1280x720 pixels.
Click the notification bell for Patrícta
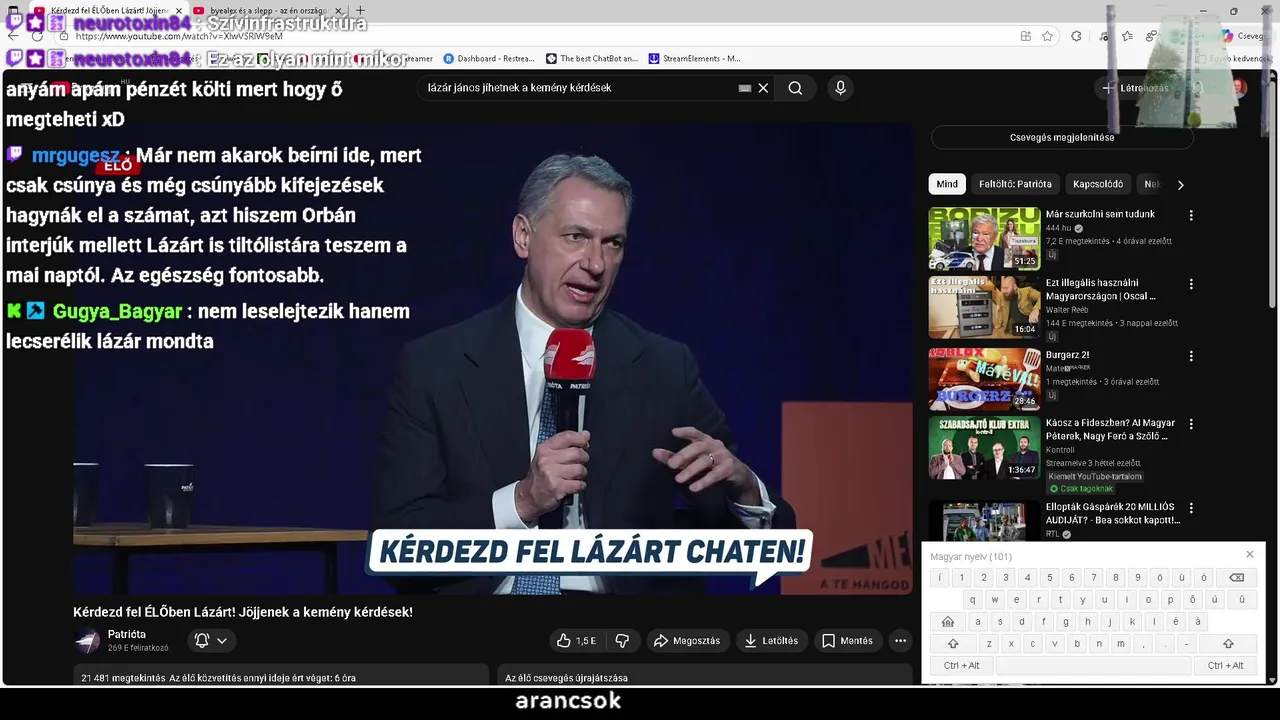(x=202, y=641)
